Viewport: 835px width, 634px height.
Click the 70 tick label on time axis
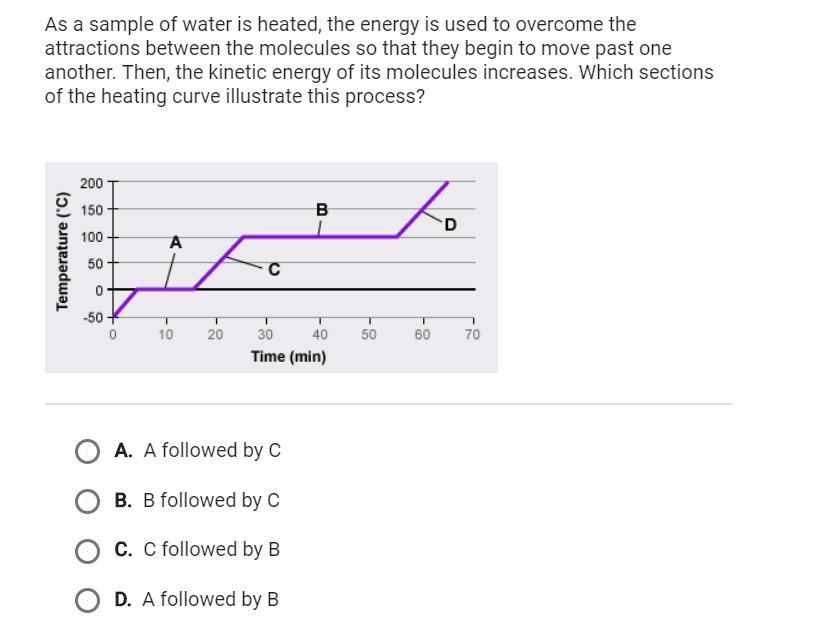pyautogui.click(x=472, y=335)
